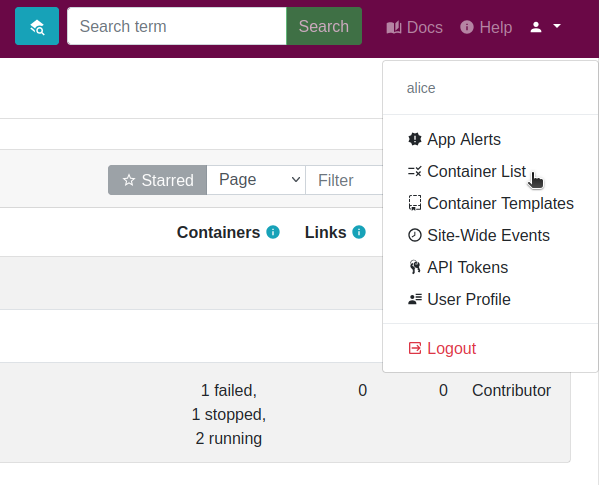Collapse the user dropdown caret

(x=557, y=26)
